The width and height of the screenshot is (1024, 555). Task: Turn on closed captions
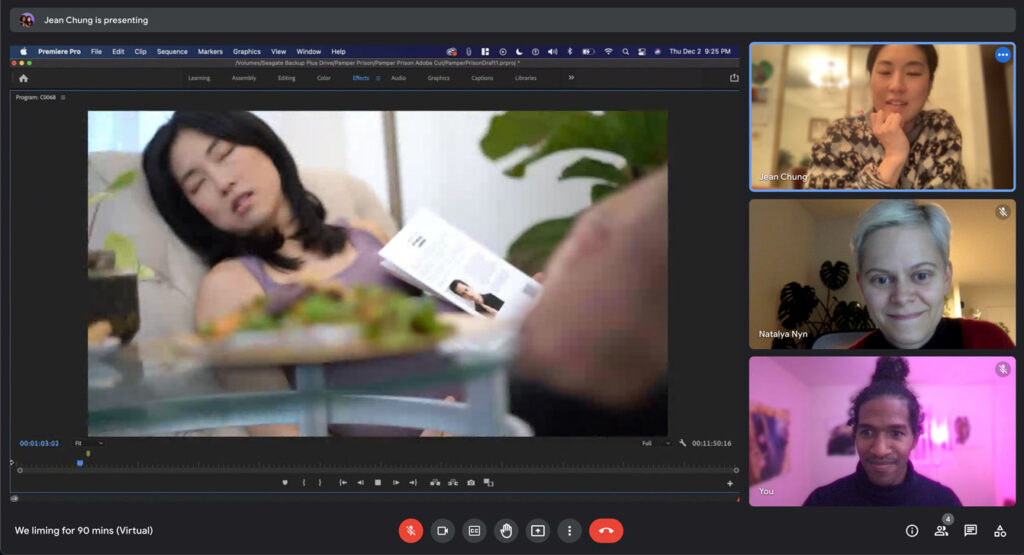[x=474, y=531]
